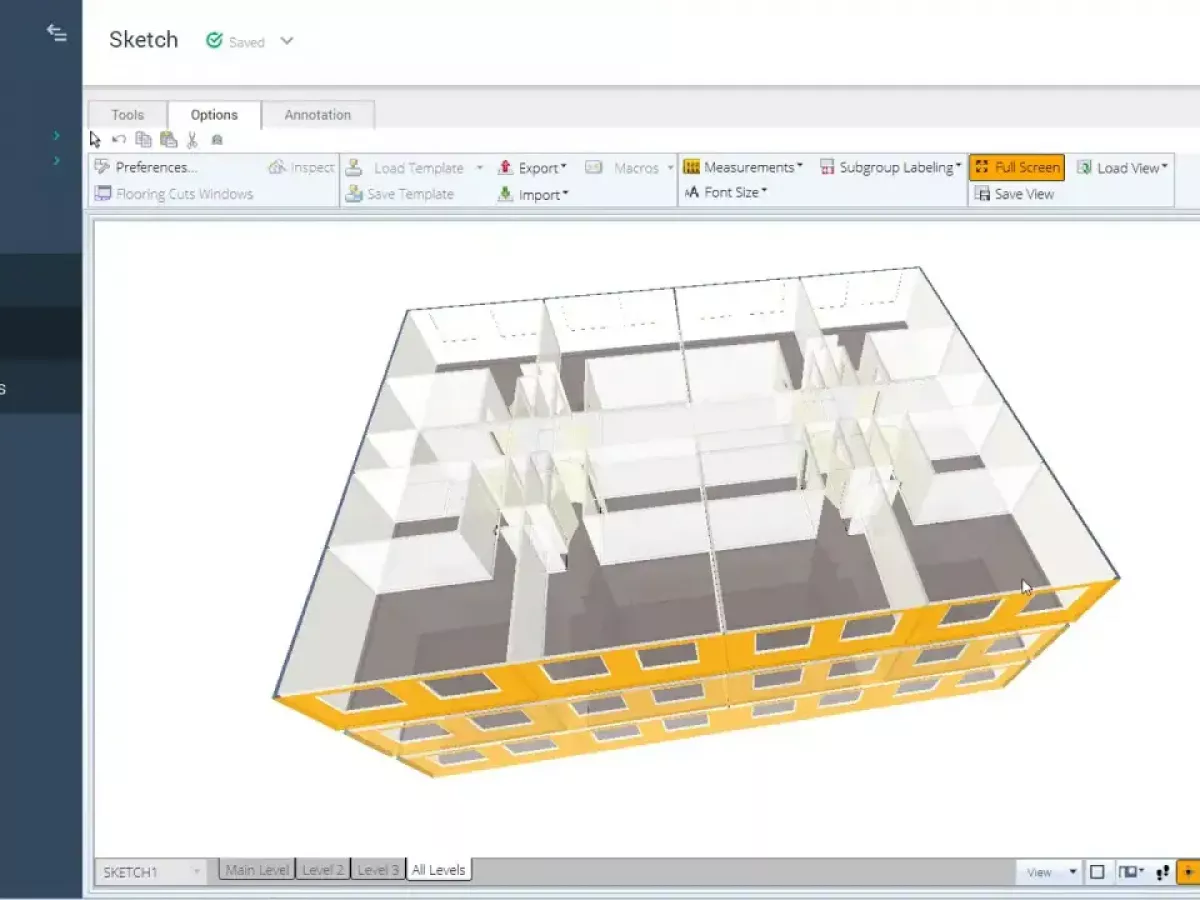Screen dimensions: 1200x900
Task: Expand the Measurements dropdown
Action: pos(743,168)
